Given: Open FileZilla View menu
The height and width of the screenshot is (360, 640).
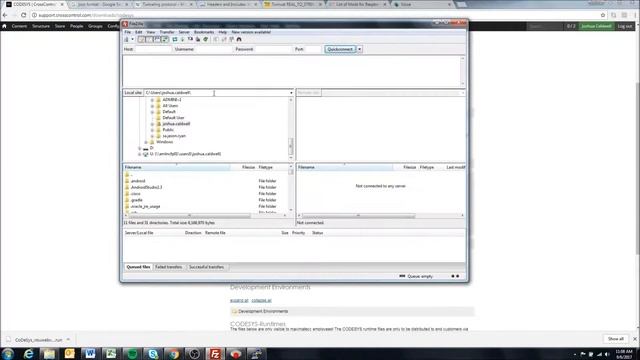Looking at the screenshot, I should (x=151, y=32).
